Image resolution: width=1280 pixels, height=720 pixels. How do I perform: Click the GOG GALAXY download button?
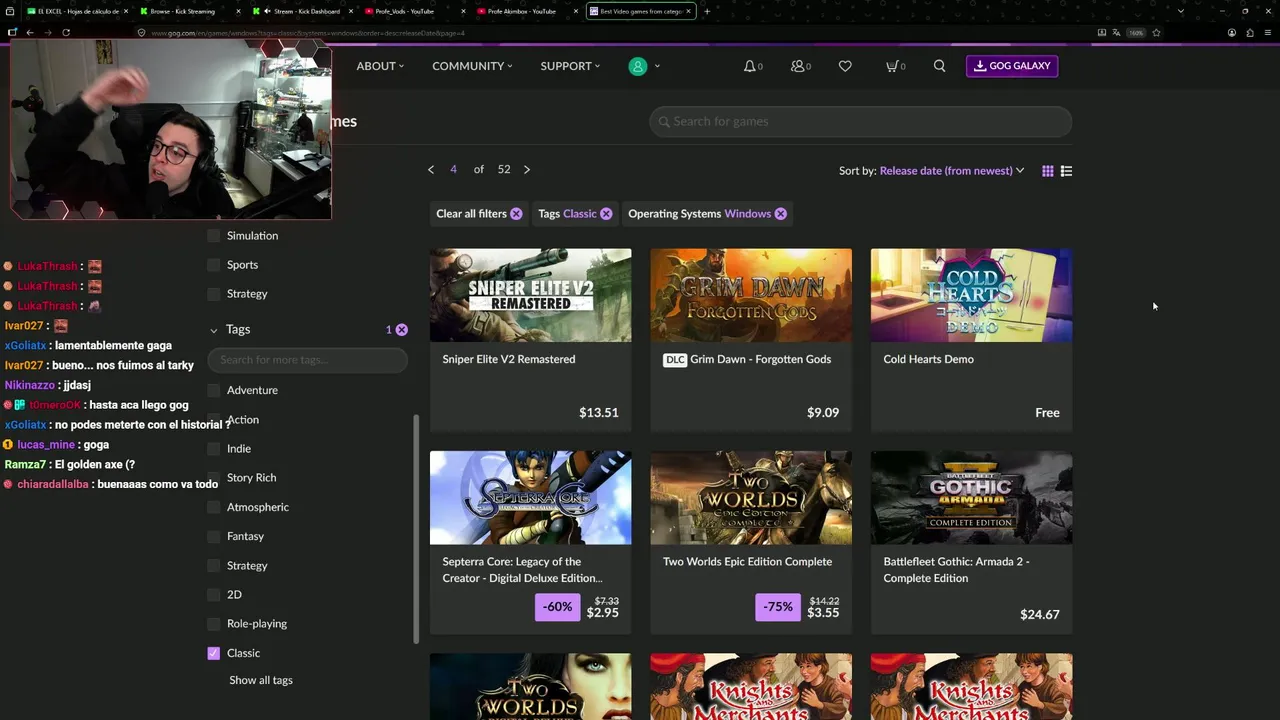point(1012,66)
